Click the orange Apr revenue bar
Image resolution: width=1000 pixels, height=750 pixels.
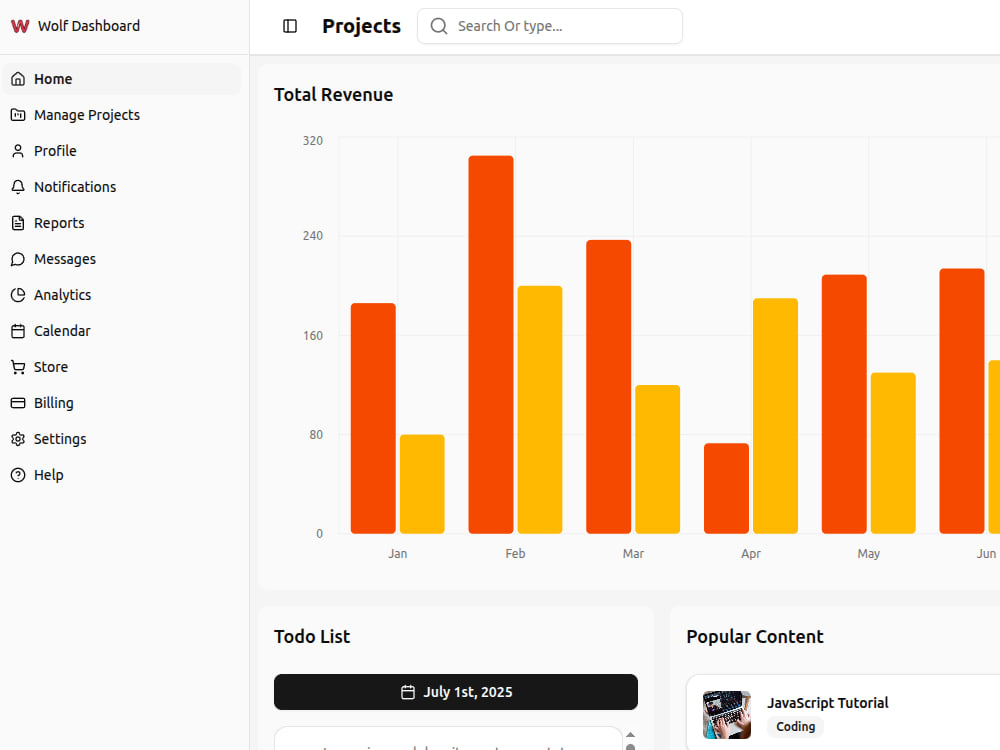tap(726, 489)
